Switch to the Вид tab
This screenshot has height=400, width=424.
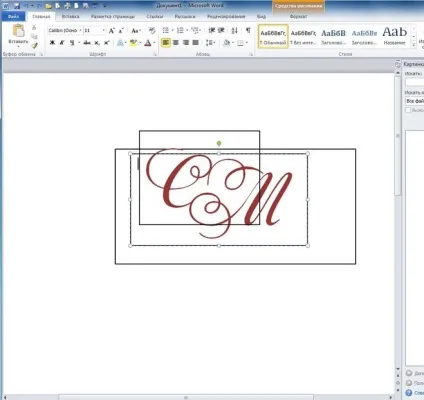tap(261, 16)
